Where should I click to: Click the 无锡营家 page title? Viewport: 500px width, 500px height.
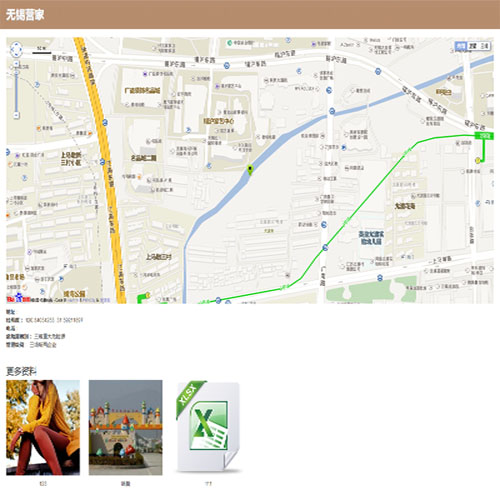click(x=25, y=15)
